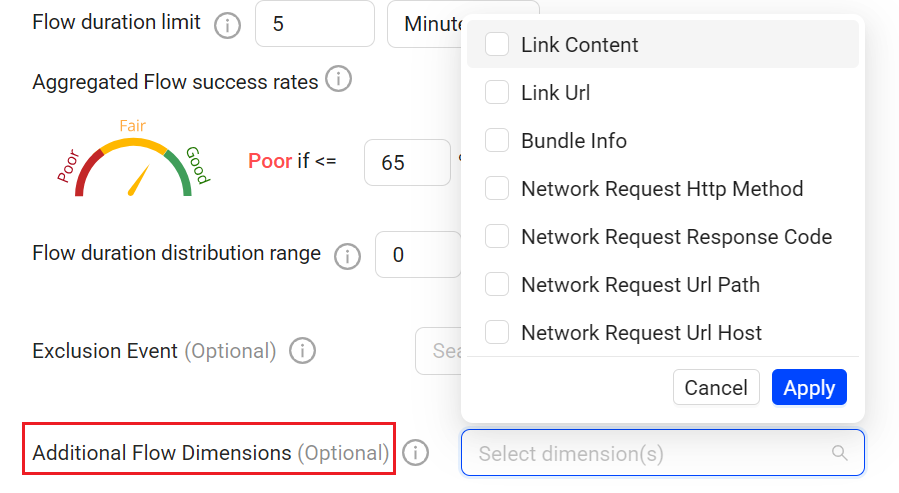The height and width of the screenshot is (493, 899).
Task: Click info icon next to Aggregated Flow success rates
Action: [339, 80]
